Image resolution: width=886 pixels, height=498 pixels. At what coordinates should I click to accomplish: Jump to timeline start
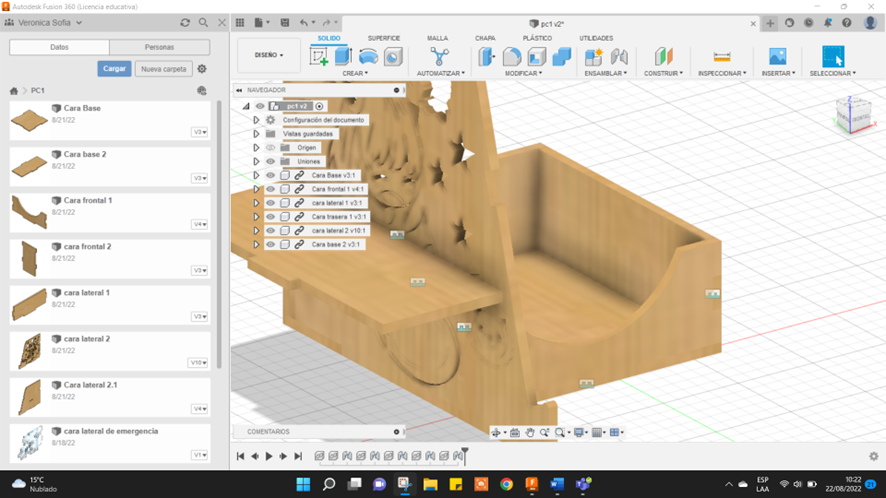pos(240,456)
